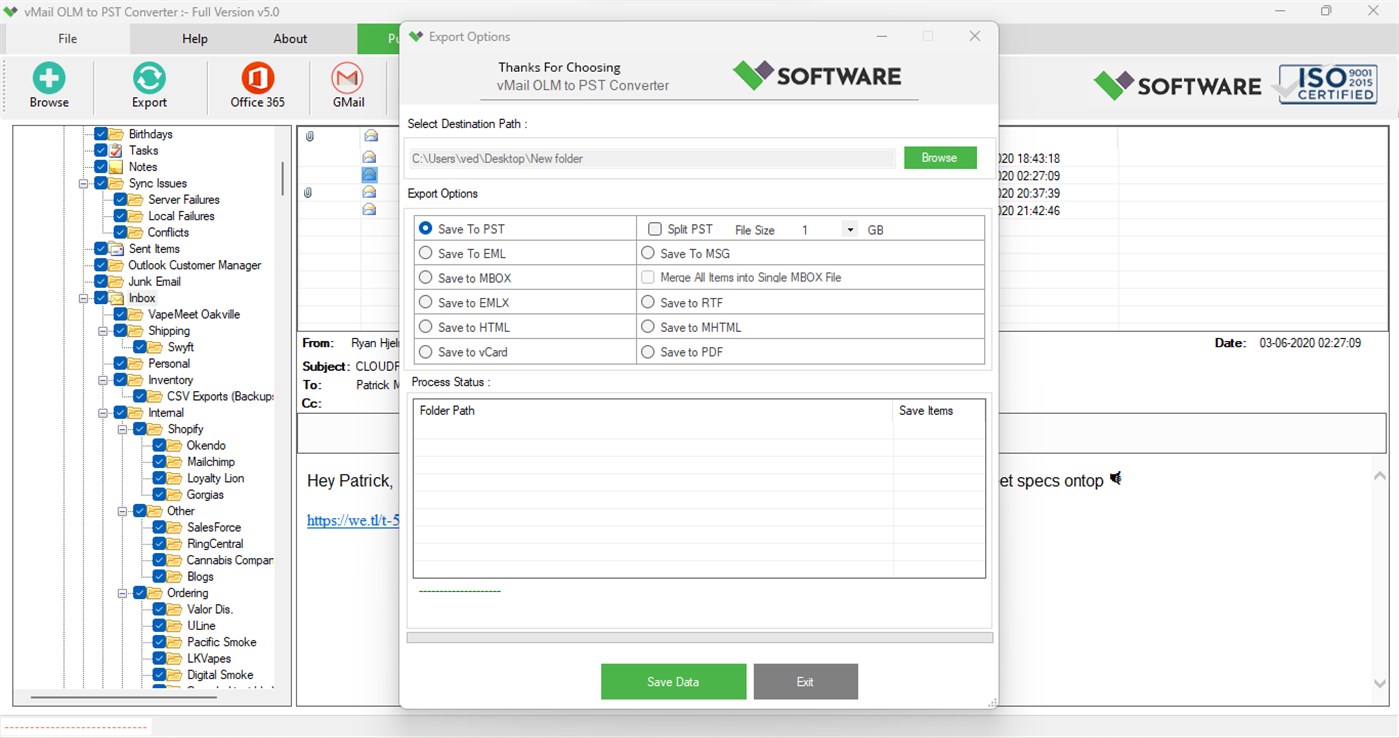Click the speaker icon after 'specs ontop' text
This screenshot has width=1399, height=738.
pos(1114,479)
